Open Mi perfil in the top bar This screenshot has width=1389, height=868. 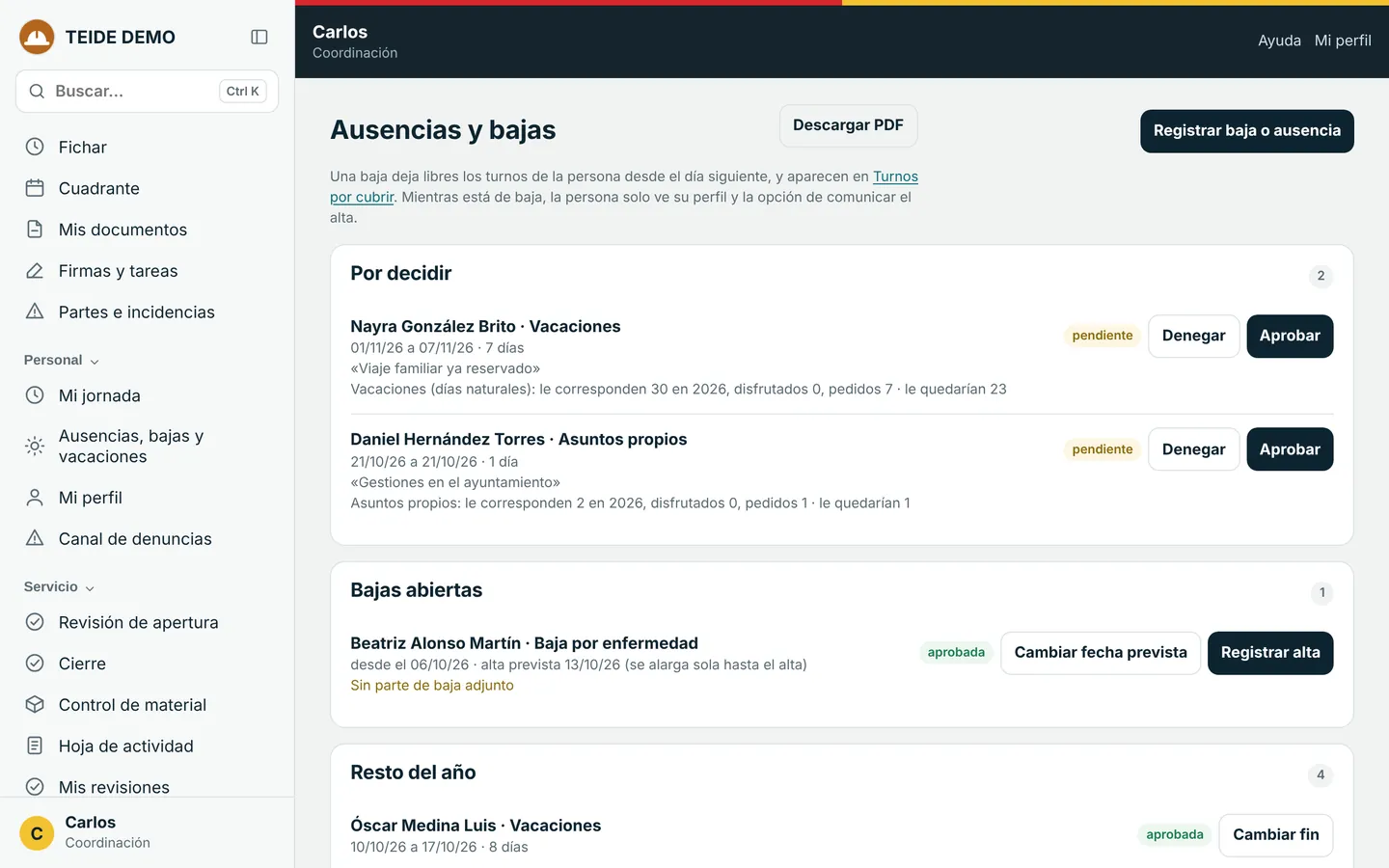click(x=1343, y=41)
